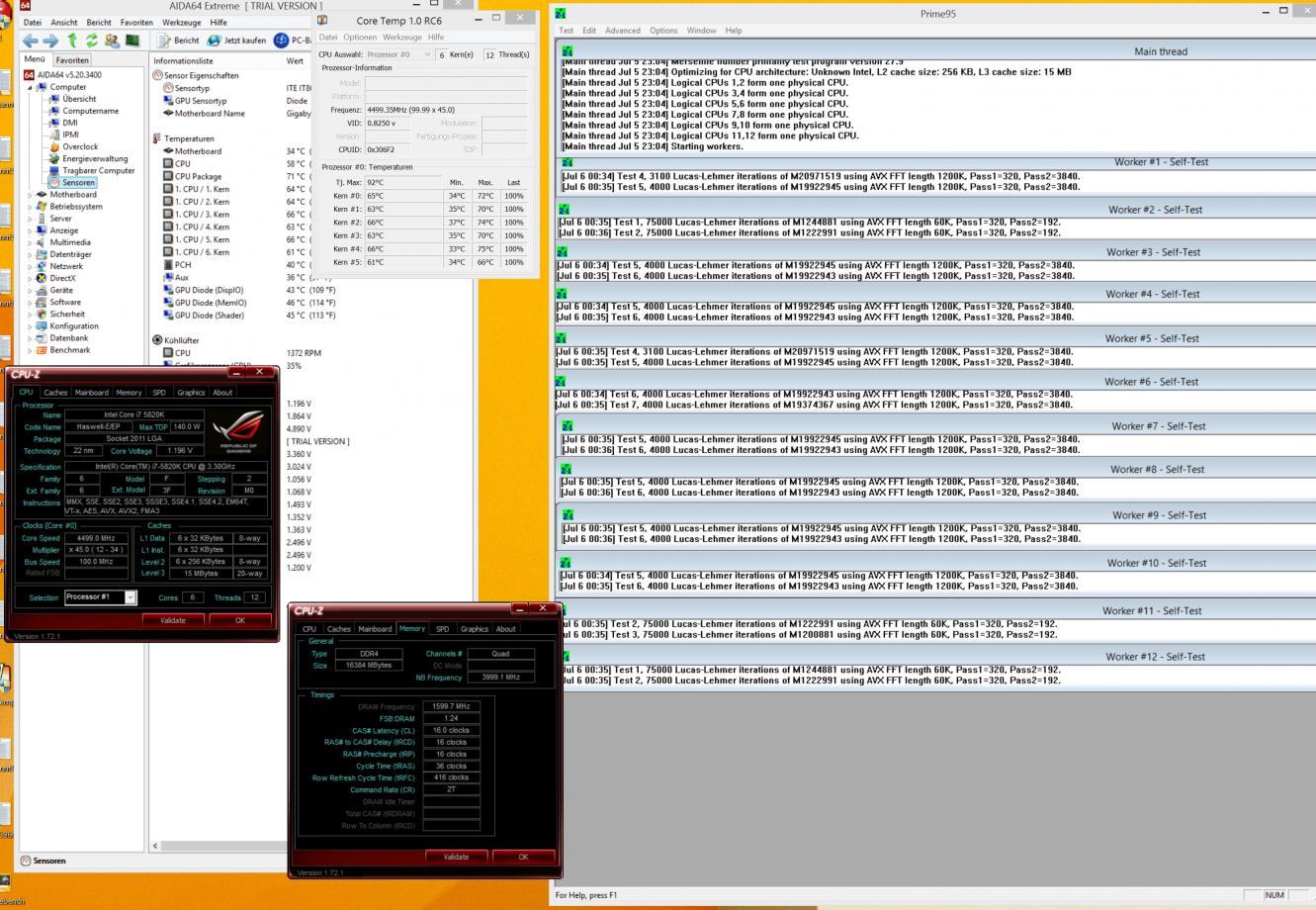This screenshot has width=1316, height=910.
Task: Click Kühllüfter fan icon
Action: 157,339
